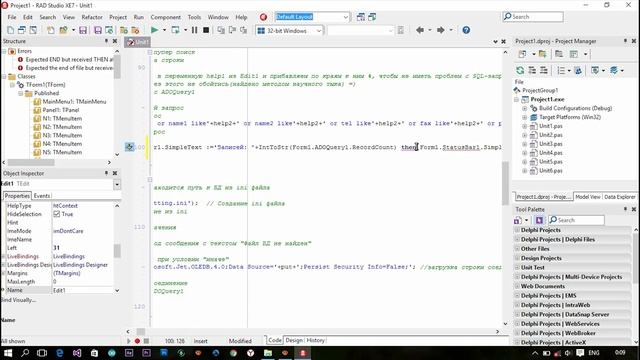Click the Windows Start button
The height and width of the screenshot is (360, 640).
tap(8, 353)
